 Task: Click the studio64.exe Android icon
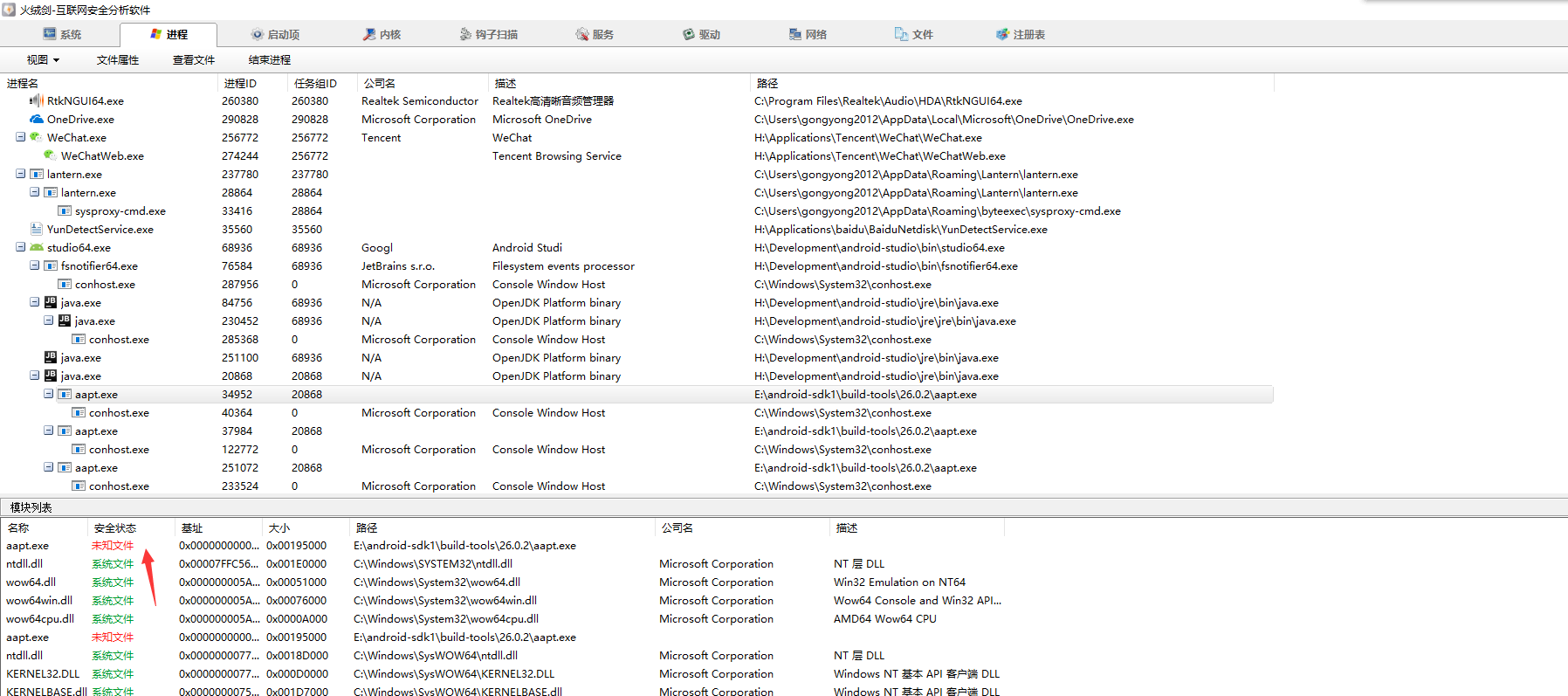[x=36, y=247]
